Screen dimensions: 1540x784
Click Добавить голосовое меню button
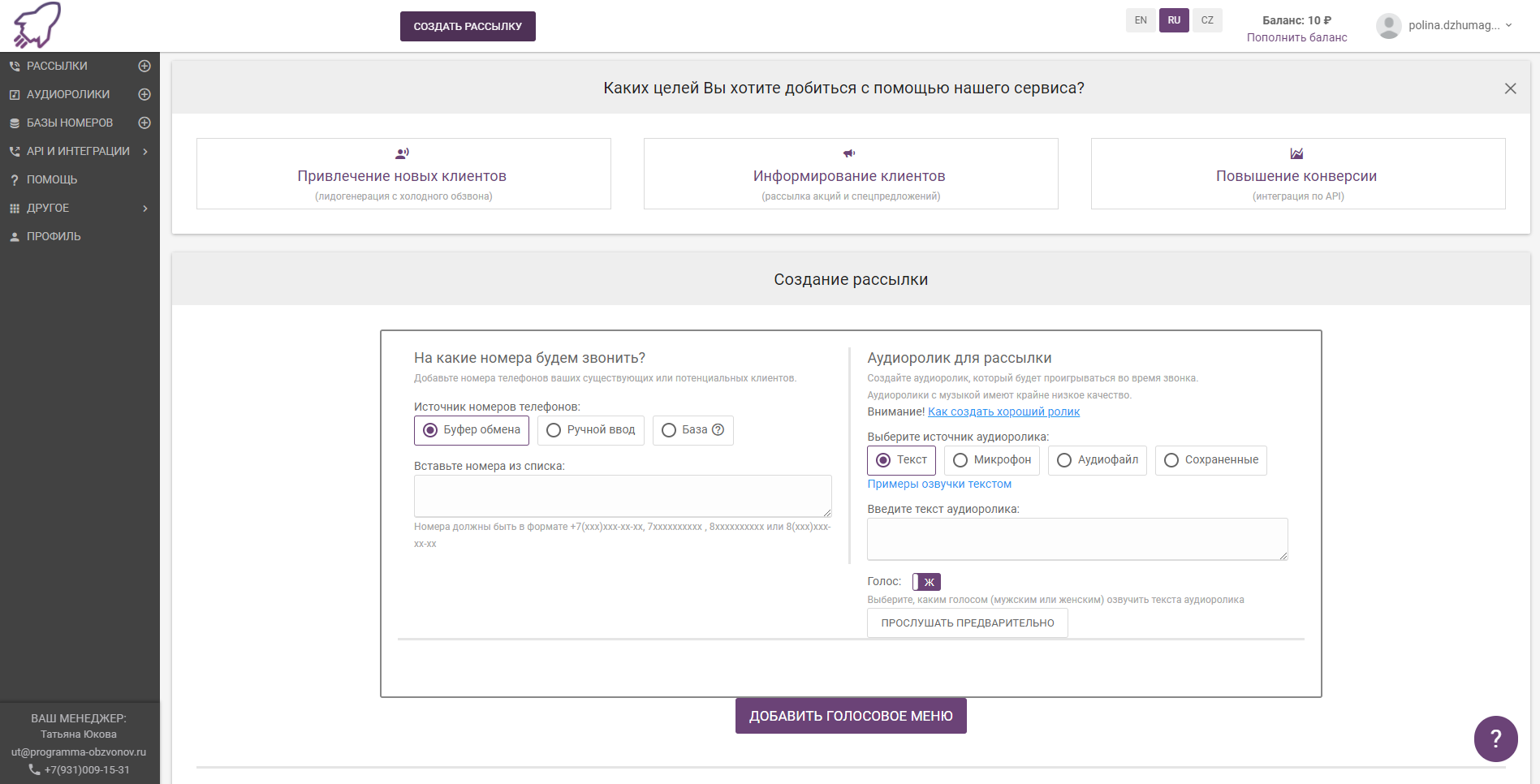click(x=851, y=716)
